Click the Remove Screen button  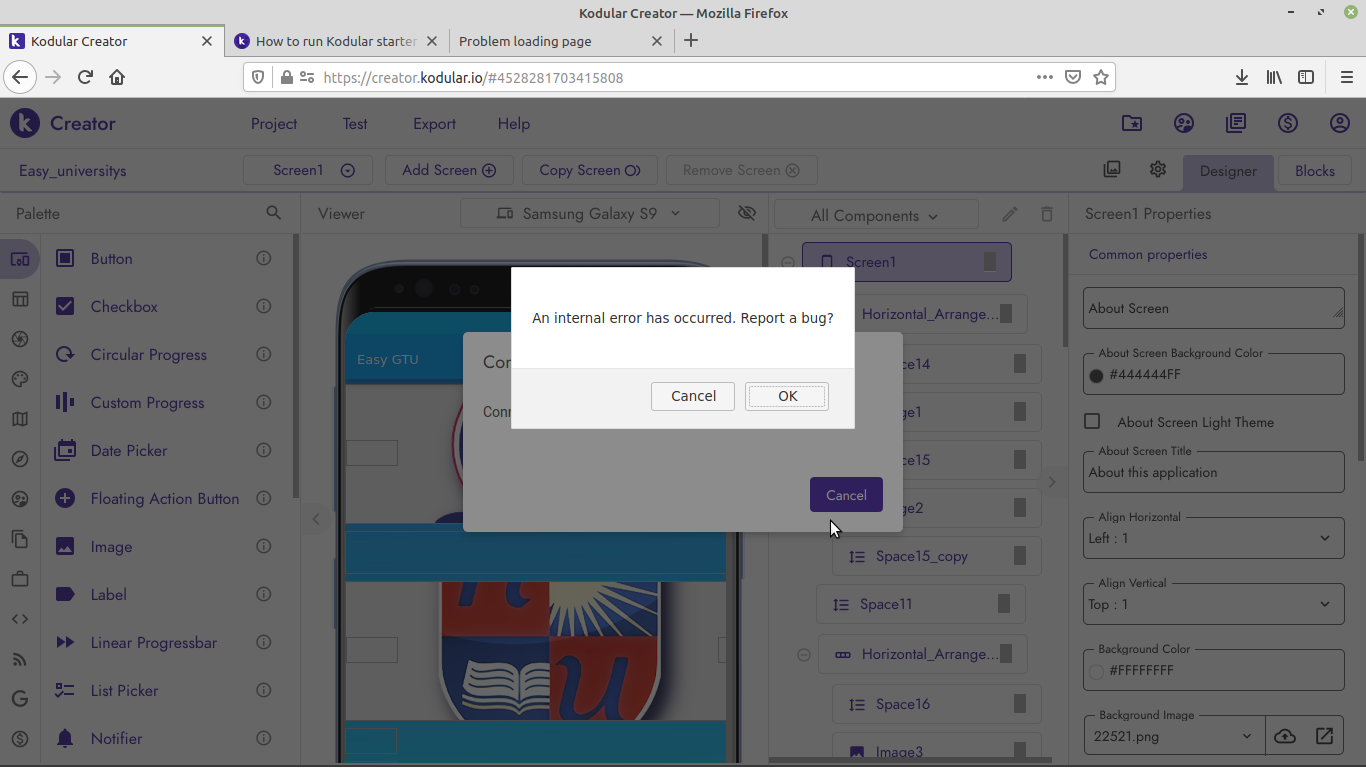(x=741, y=170)
